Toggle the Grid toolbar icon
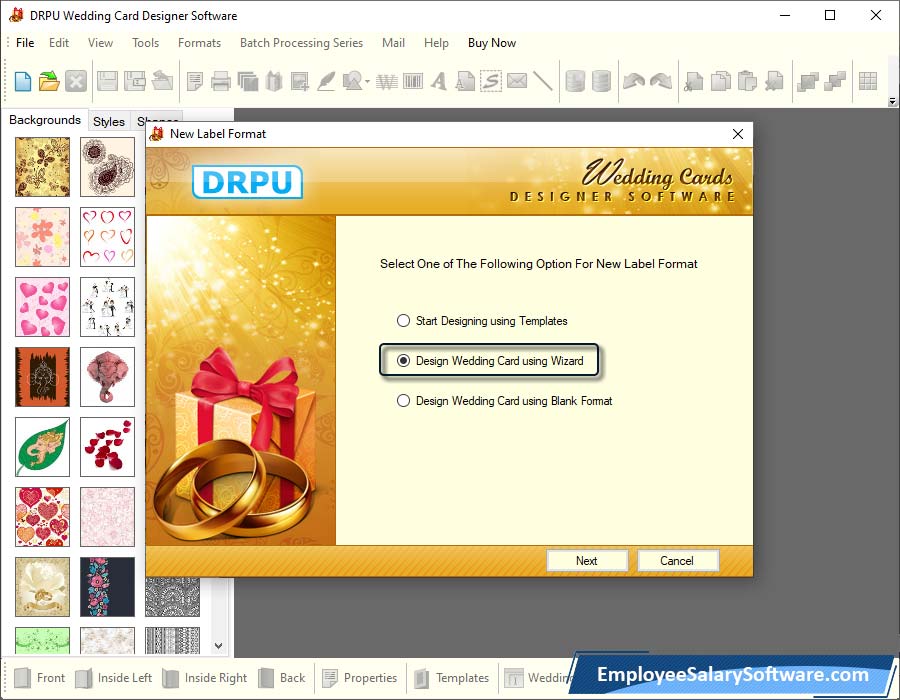Image resolution: width=900 pixels, height=700 pixels. point(868,81)
